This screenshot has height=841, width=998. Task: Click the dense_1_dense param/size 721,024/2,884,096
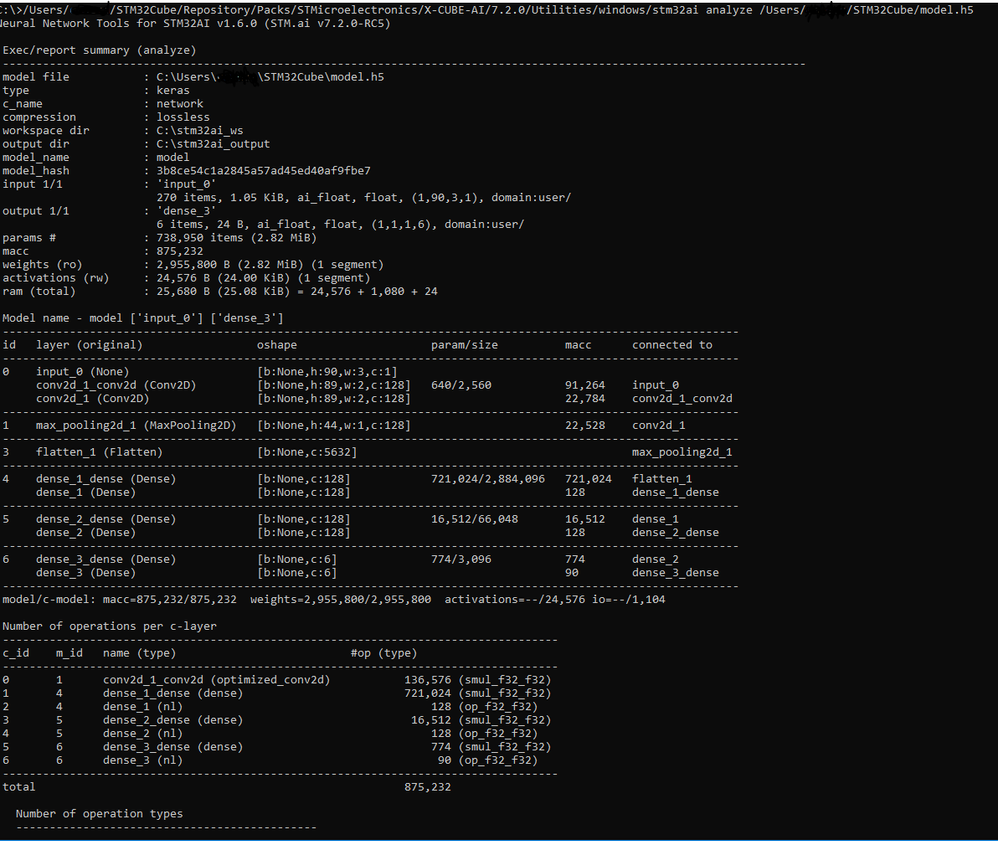(488, 479)
